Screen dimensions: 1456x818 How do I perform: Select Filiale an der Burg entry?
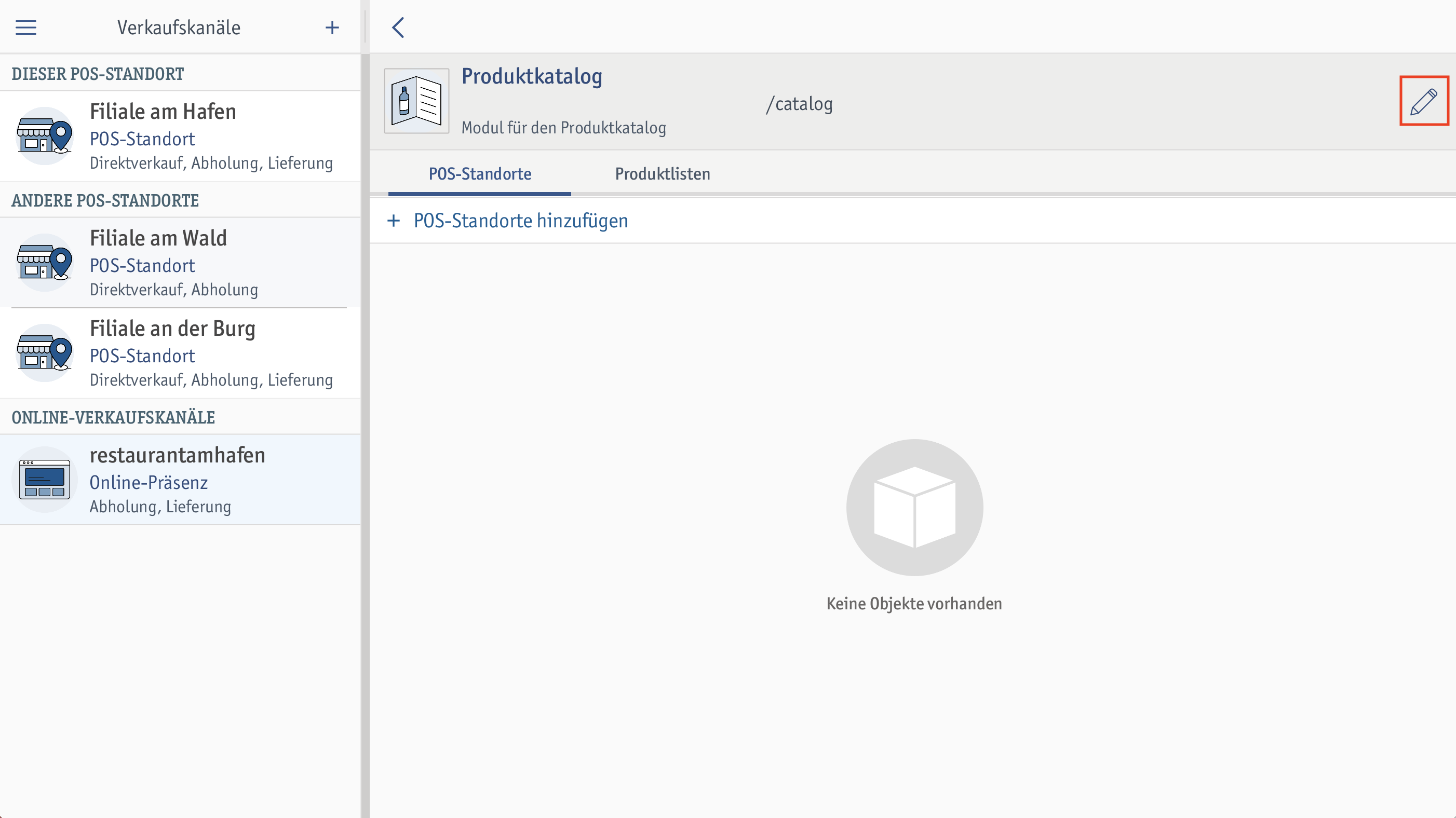pyautogui.click(x=180, y=352)
